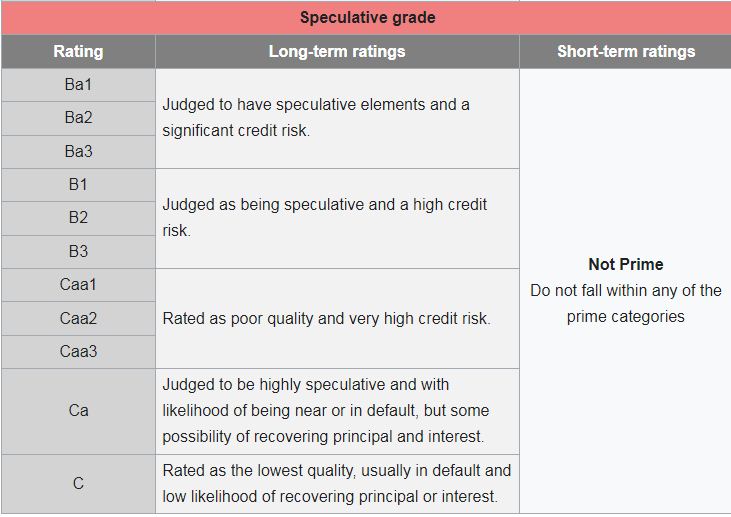
Task: Click the 'poor quality' description text
Action: click(x=326, y=318)
